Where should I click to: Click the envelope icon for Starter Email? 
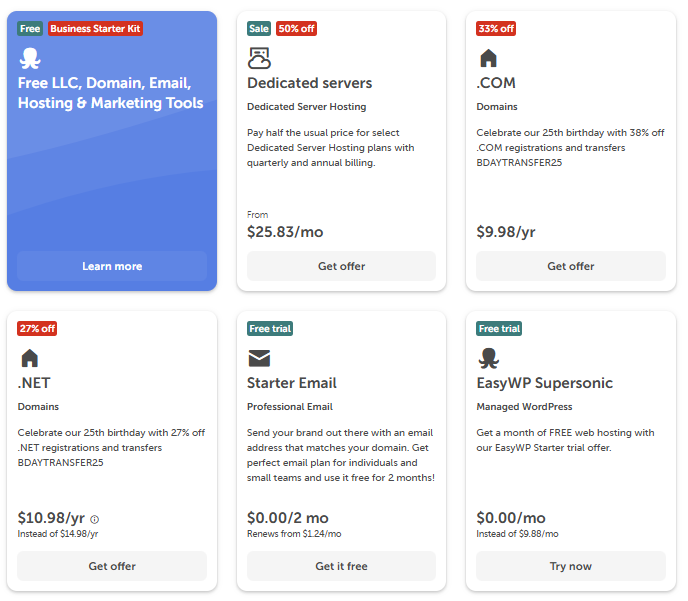259,358
